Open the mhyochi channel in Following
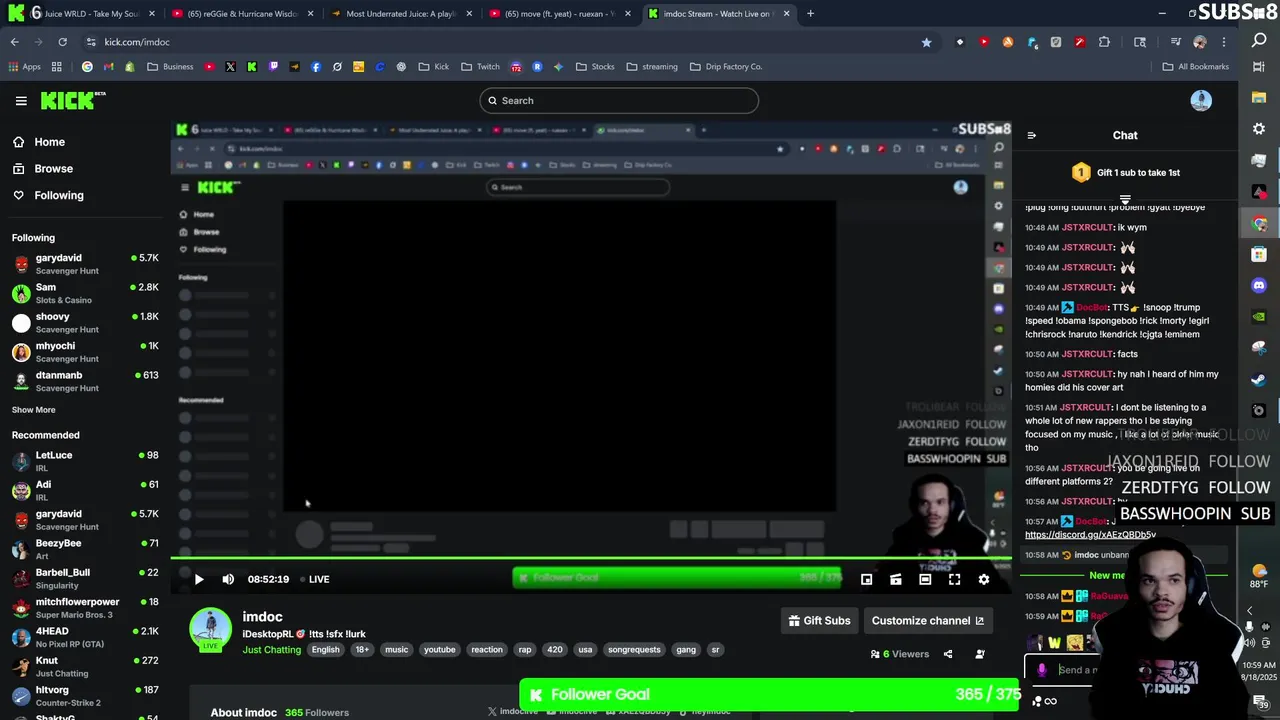Viewport: 1280px width, 720px height. (x=85, y=351)
